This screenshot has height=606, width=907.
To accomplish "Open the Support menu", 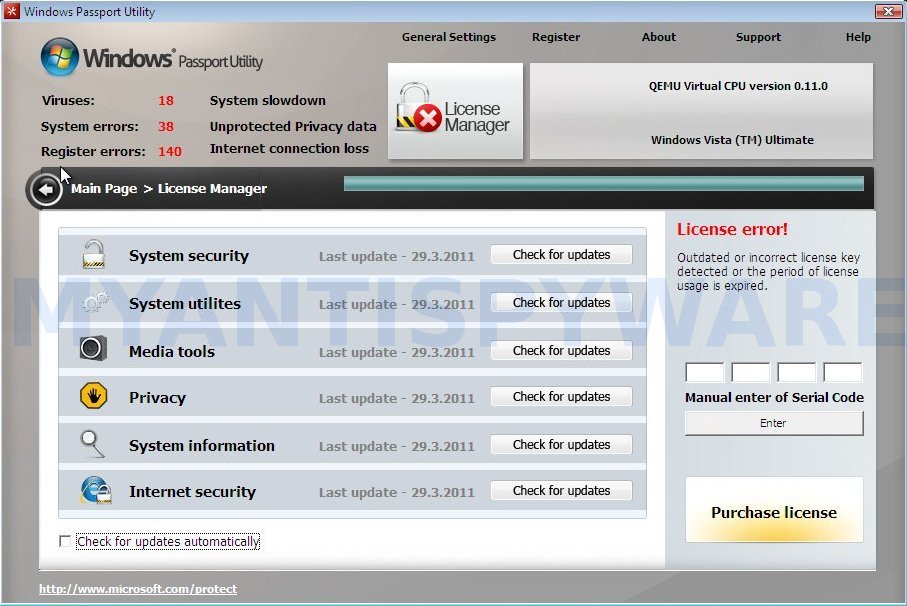I will 758,37.
